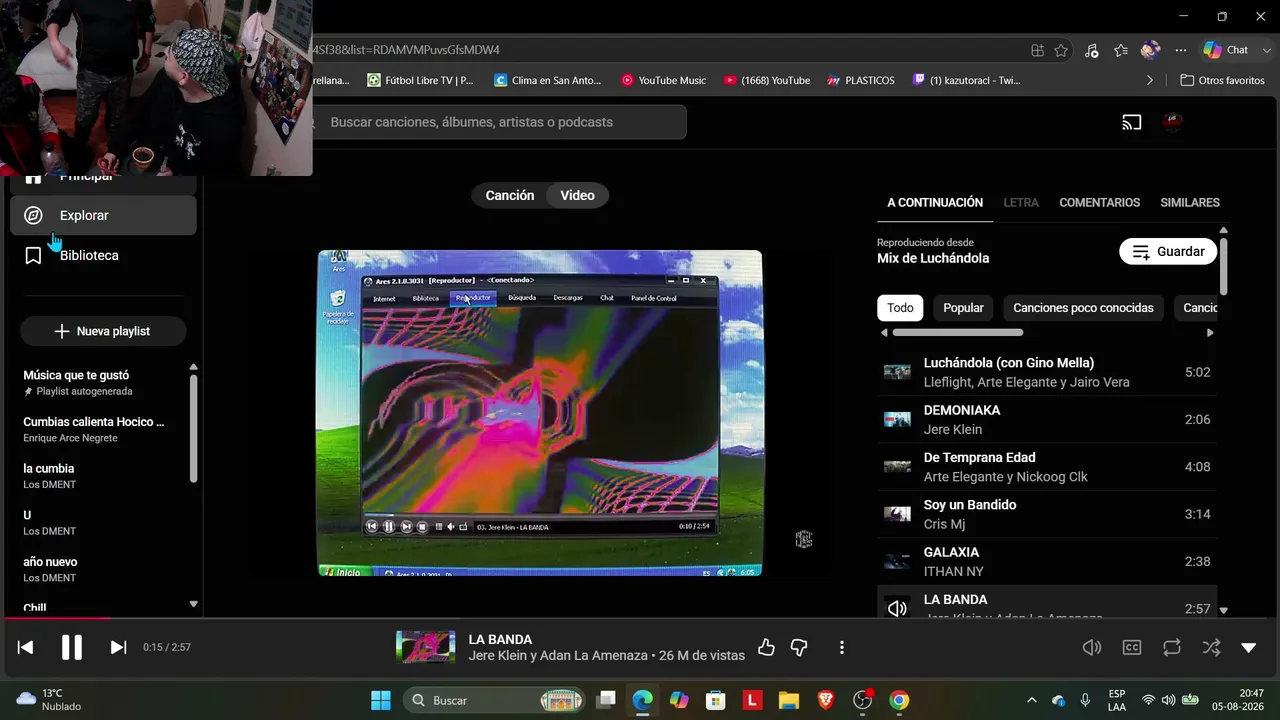Filter queue by Popular

[963, 308]
